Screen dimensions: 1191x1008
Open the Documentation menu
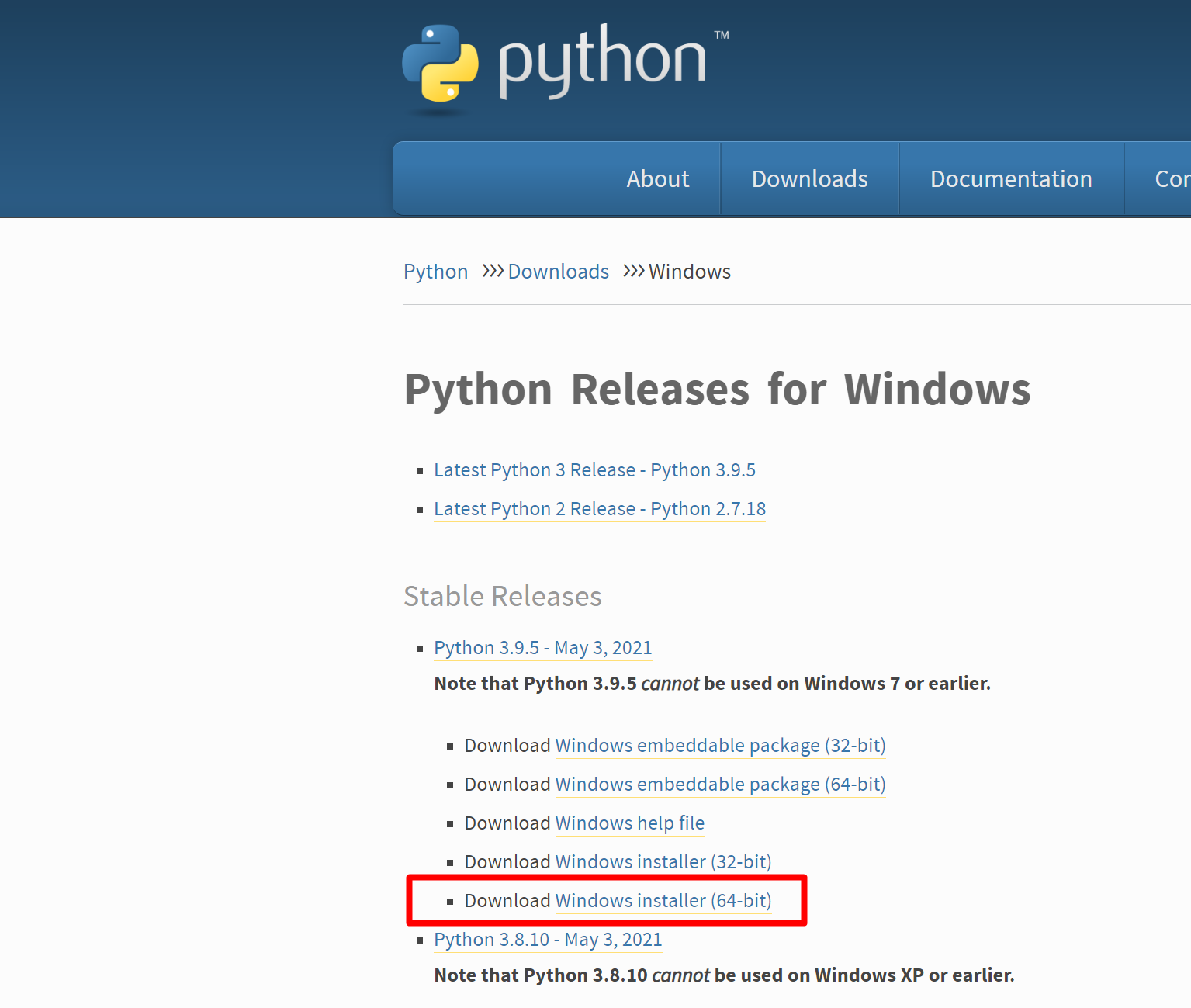click(1010, 178)
